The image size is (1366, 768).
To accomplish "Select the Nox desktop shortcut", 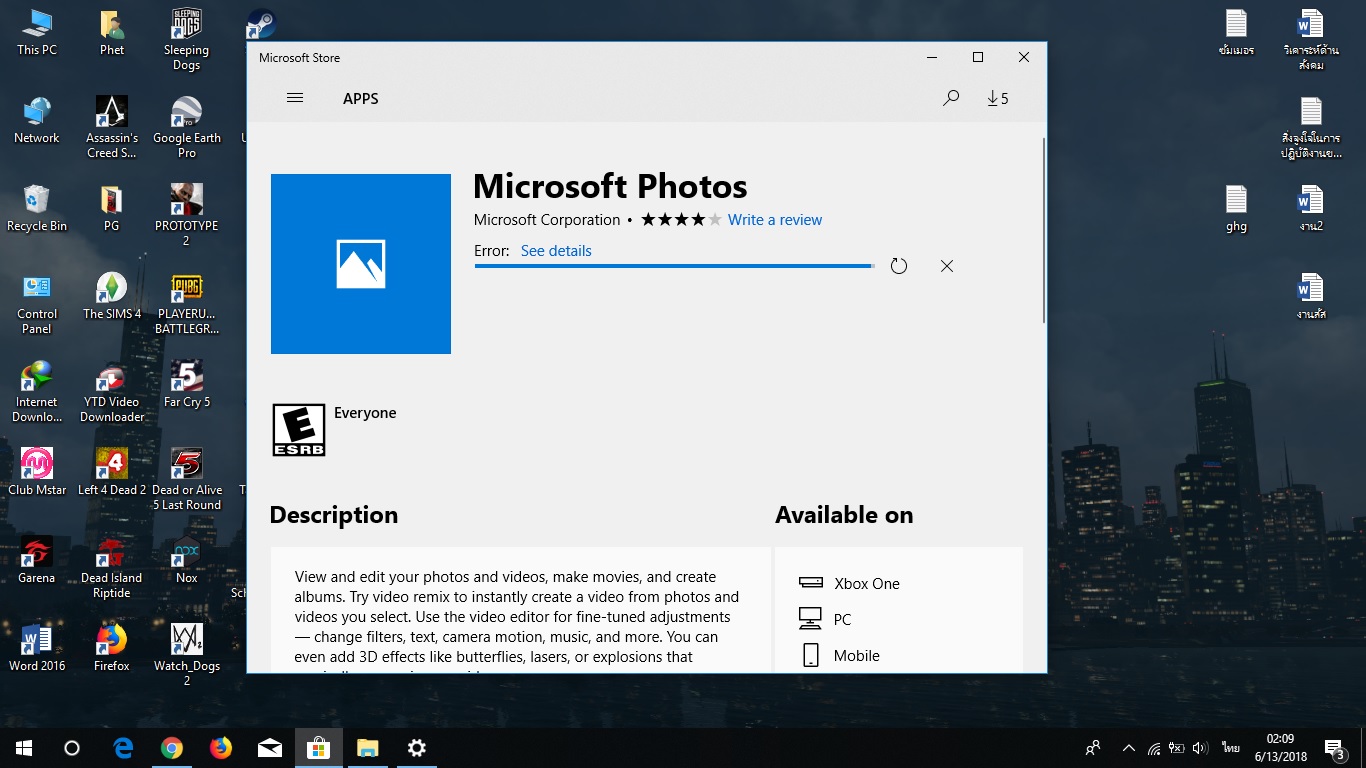I will 187,560.
